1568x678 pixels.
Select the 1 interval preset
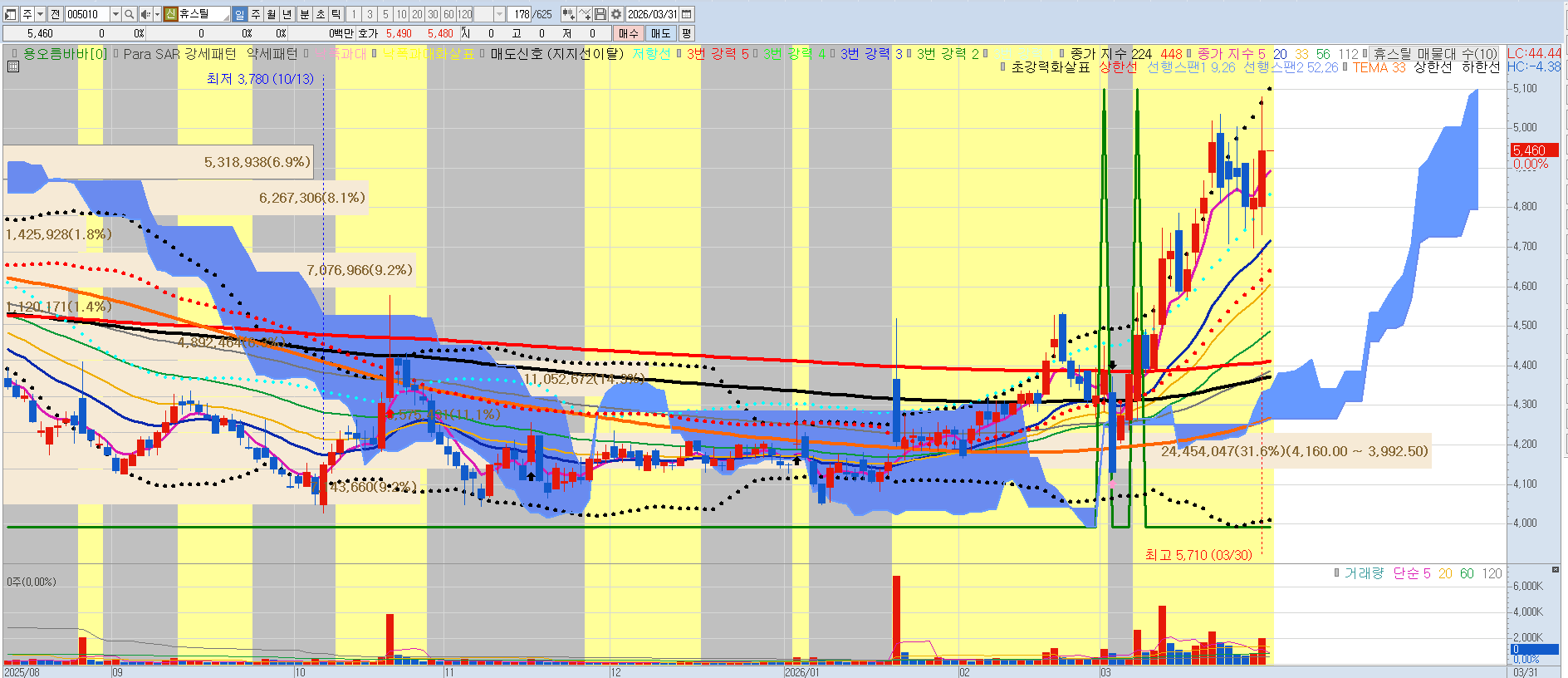354,14
